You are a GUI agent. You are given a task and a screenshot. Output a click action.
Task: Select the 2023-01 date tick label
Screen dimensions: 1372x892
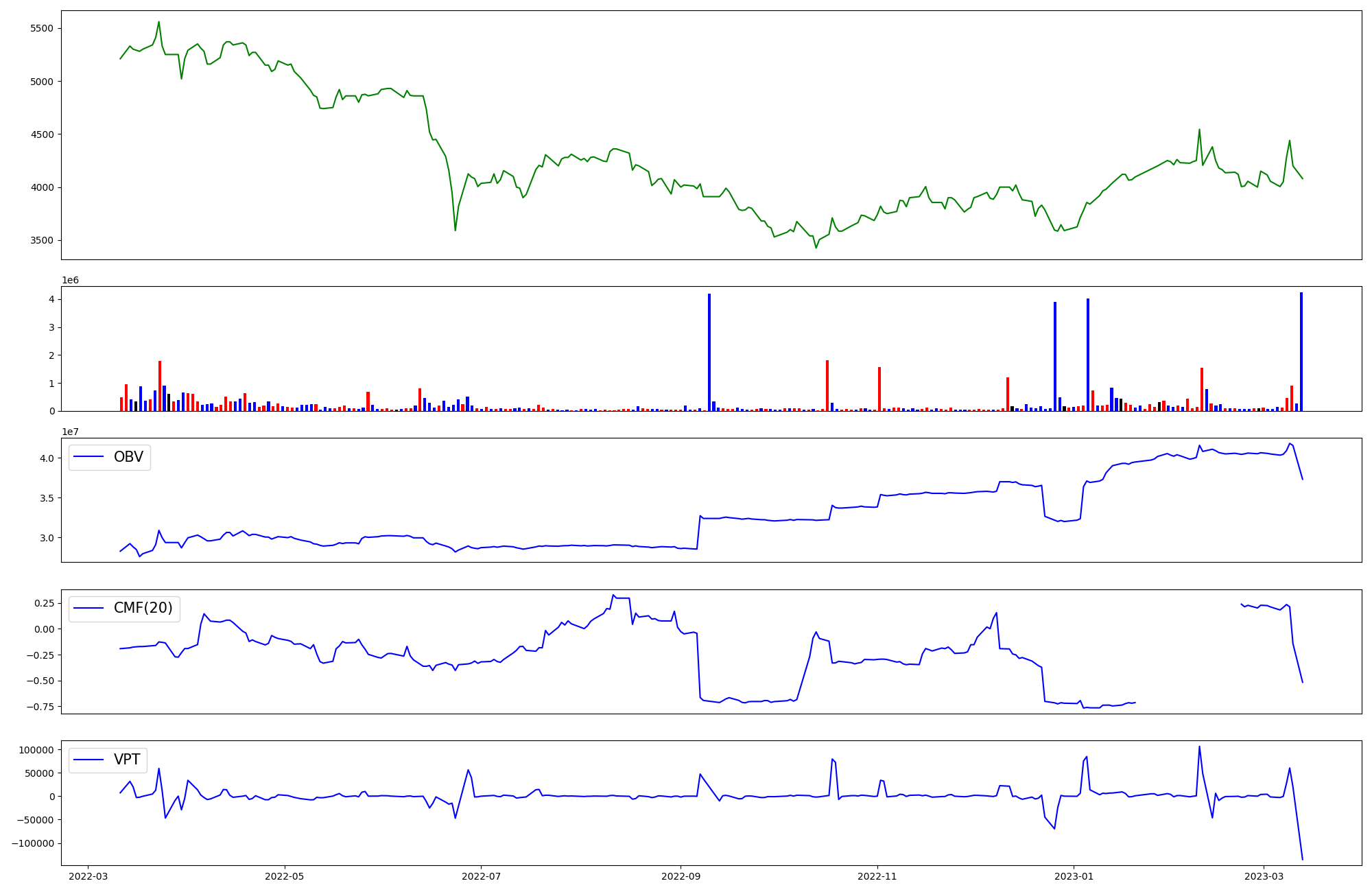tap(1074, 876)
